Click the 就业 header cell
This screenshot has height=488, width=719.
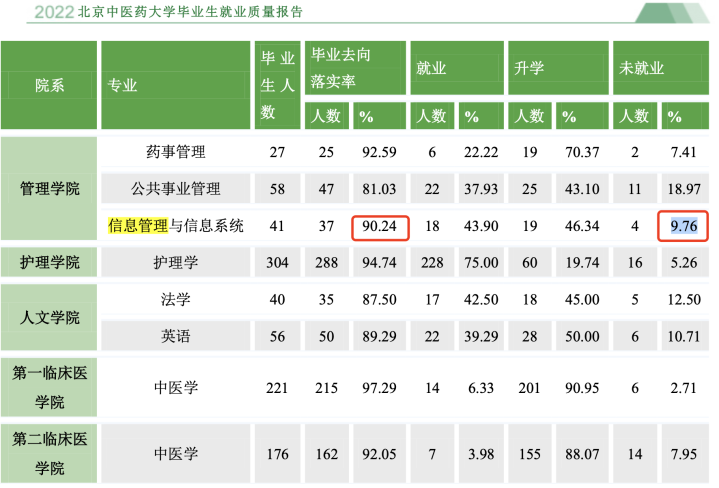[x=457, y=68]
